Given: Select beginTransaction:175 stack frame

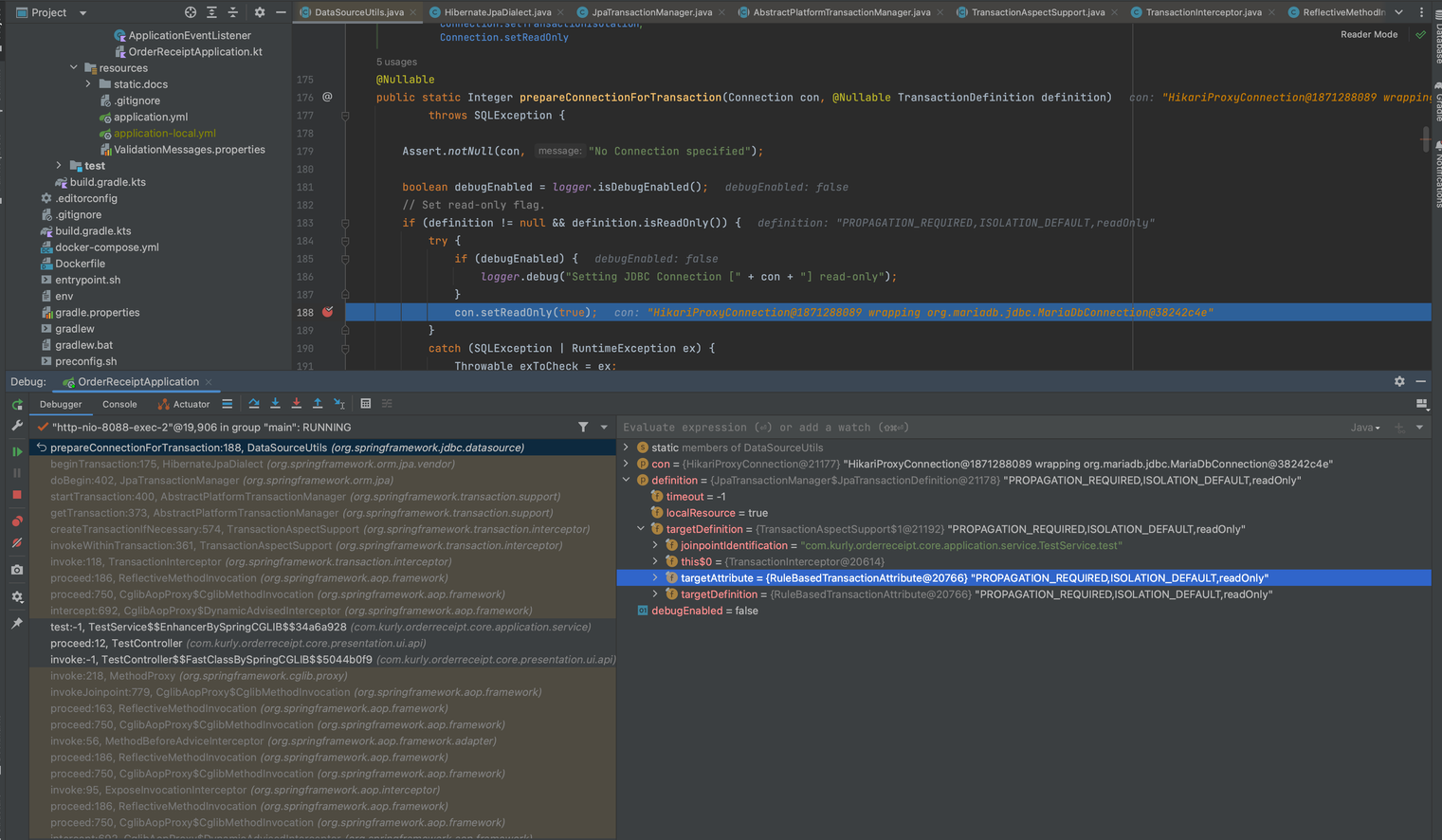Looking at the screenshot, I should (x=322, y=464).
